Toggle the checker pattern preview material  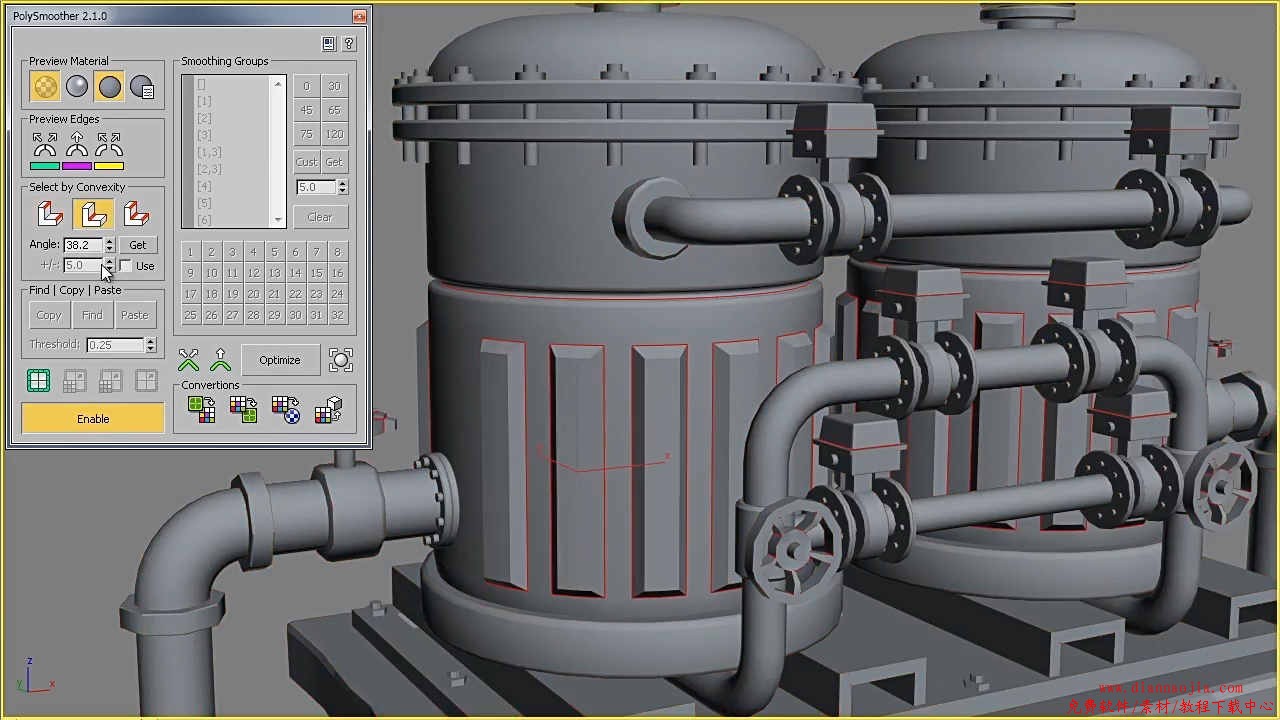[44, 87]
